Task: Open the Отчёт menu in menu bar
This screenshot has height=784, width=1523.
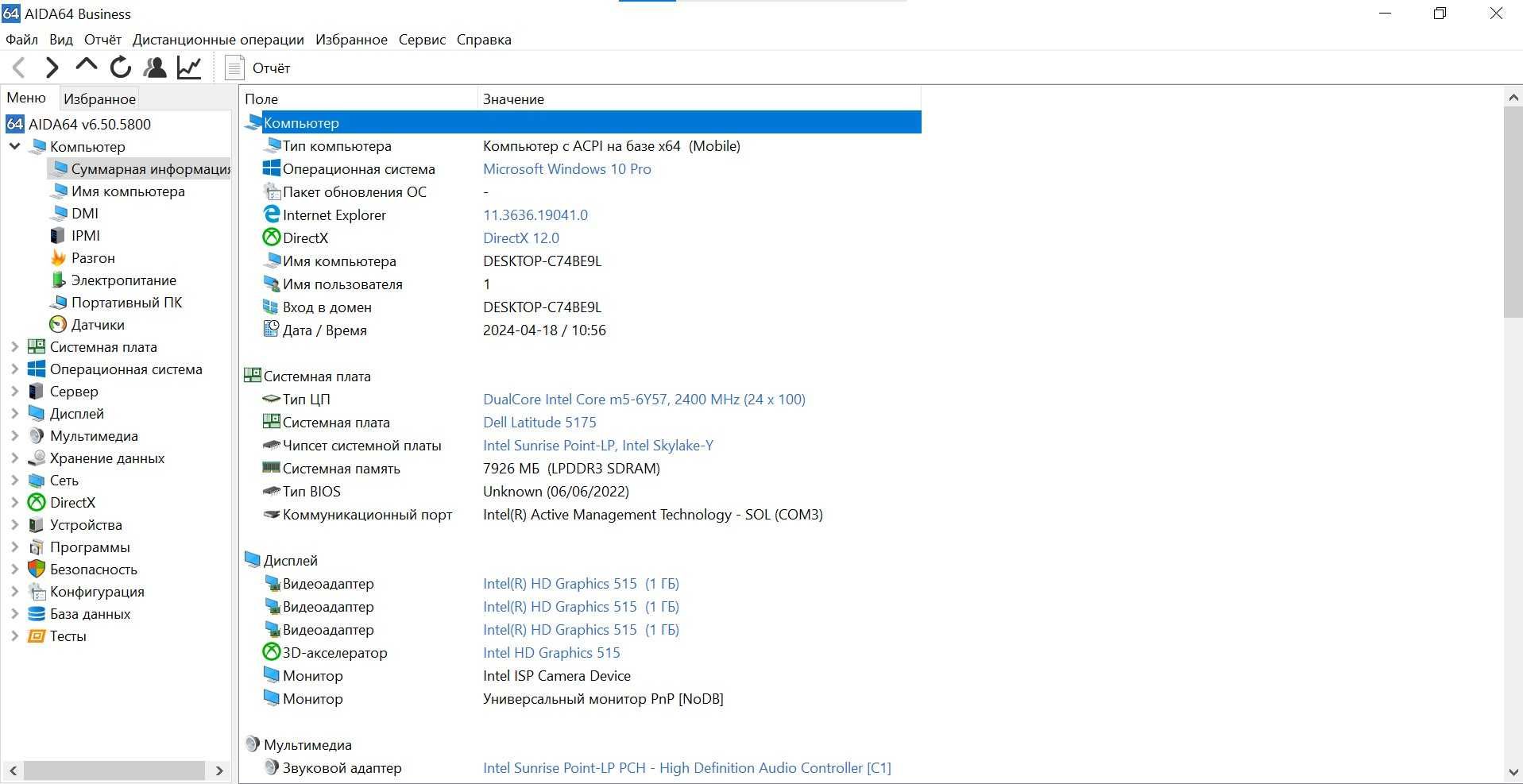Action: pyautogui.click(x=102, y=40)
